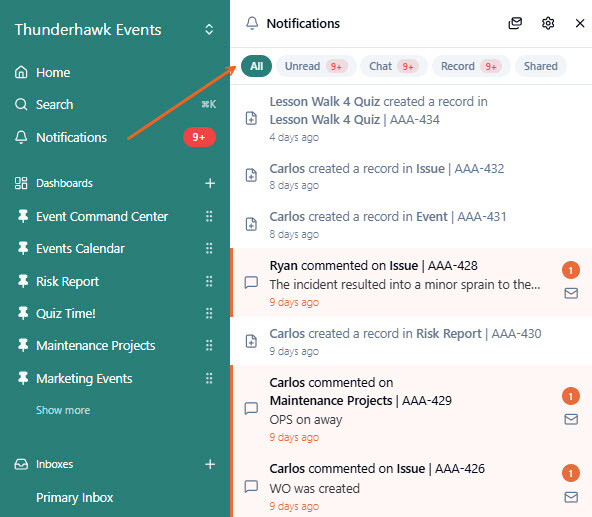This screenshot has height=517, width=592.
Task: Open Event Command Center dashboard
Action: coord(102,216)
